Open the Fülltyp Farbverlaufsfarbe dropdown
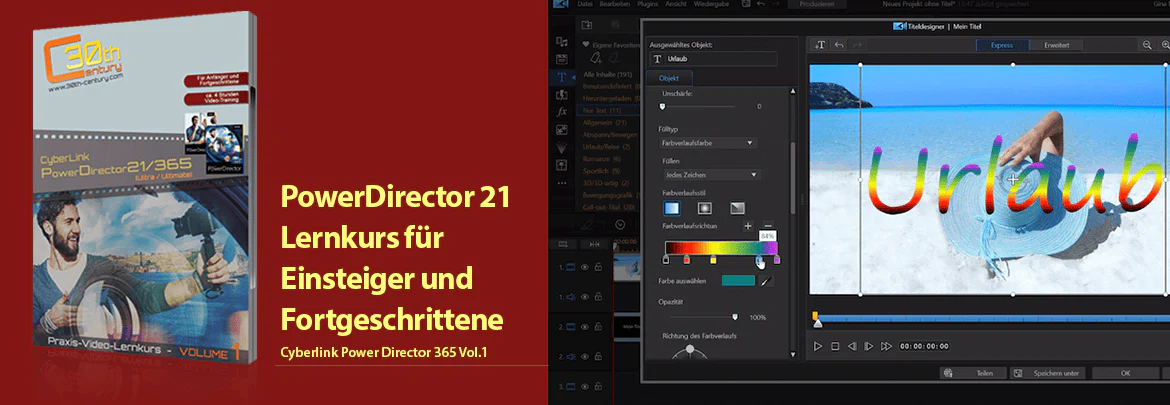This screenshot has width=1170, height=405. 708,142
